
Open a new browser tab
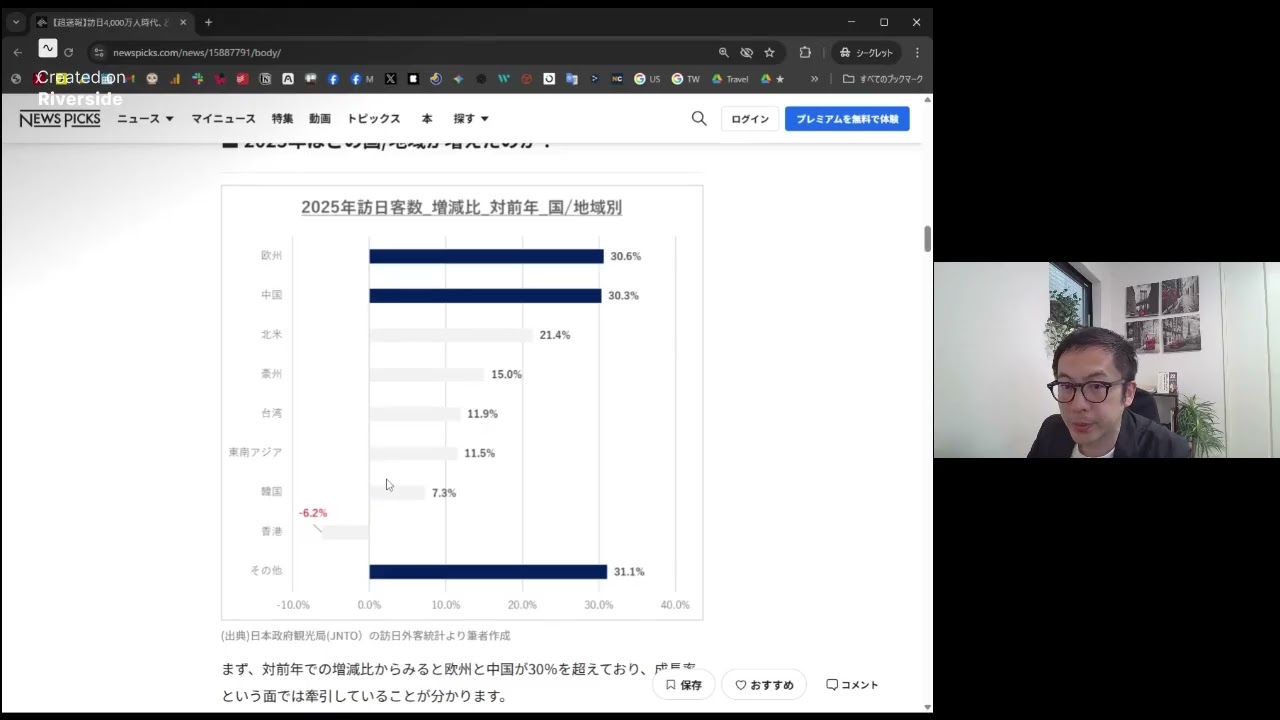click(208, 22)
